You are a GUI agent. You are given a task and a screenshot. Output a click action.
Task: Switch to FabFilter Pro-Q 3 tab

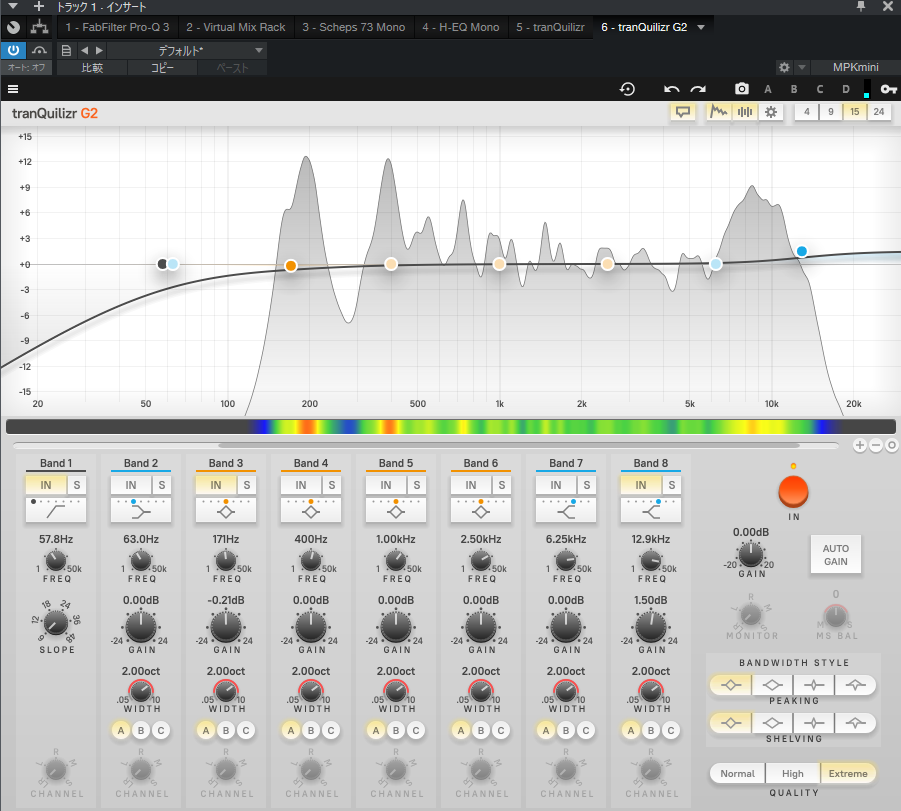pyautogui.click(x=117, y=27)
